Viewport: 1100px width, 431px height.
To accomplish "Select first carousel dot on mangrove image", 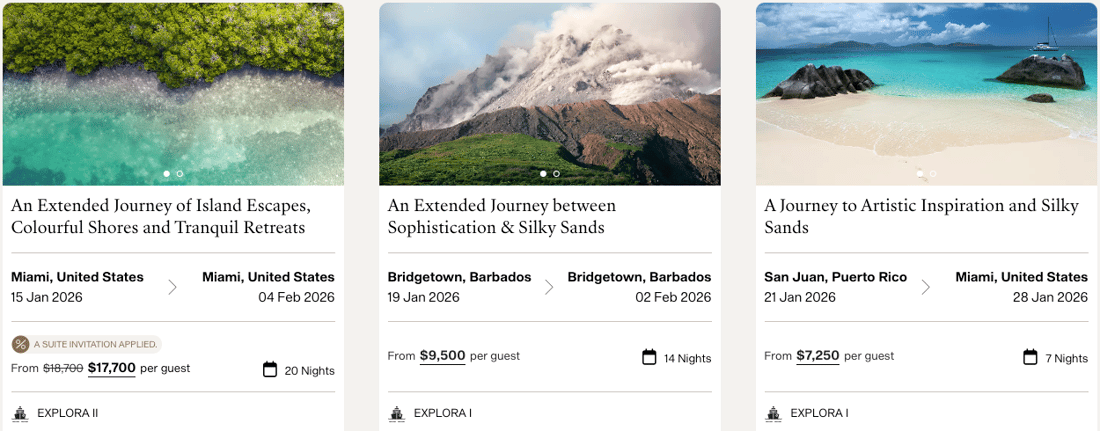I will tap(166, 174).
